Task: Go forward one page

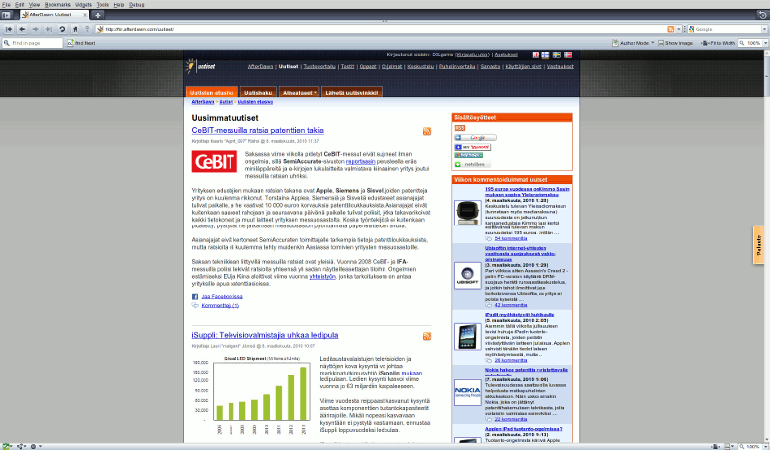Action: pyautogui.click(x=35, y=29)
